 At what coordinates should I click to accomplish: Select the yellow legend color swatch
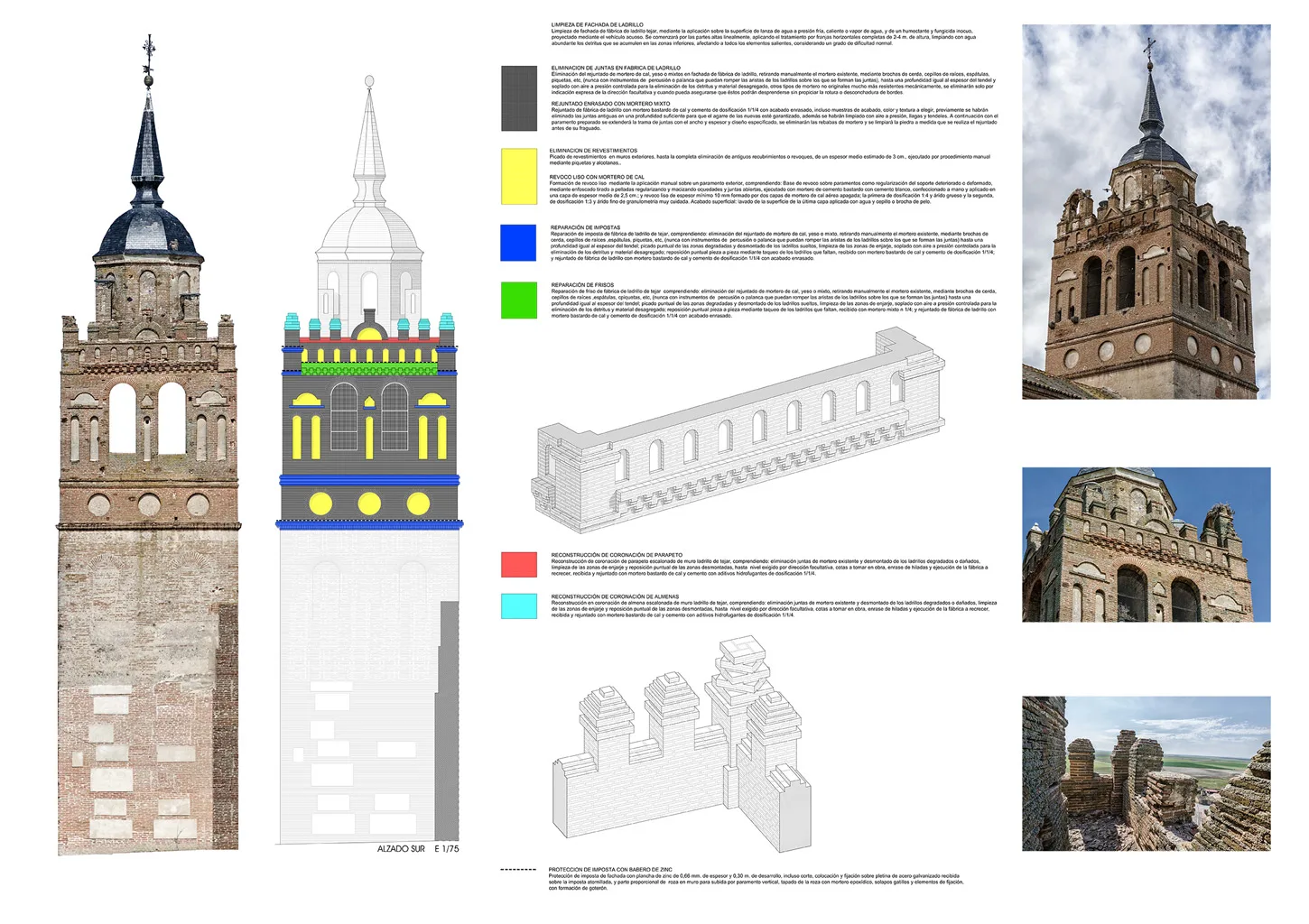[519, 177]
